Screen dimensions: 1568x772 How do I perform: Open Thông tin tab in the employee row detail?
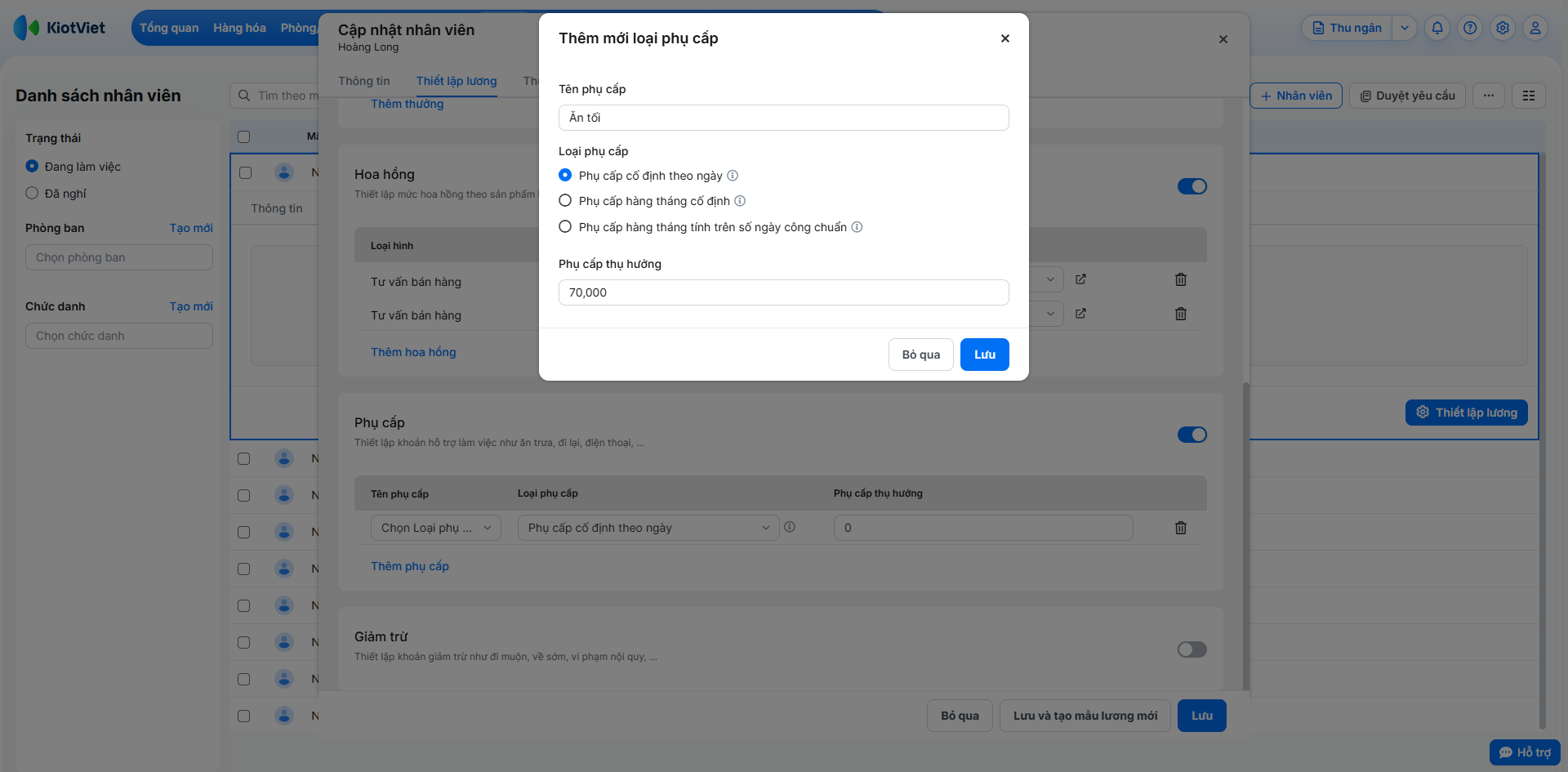click(277, 208)
